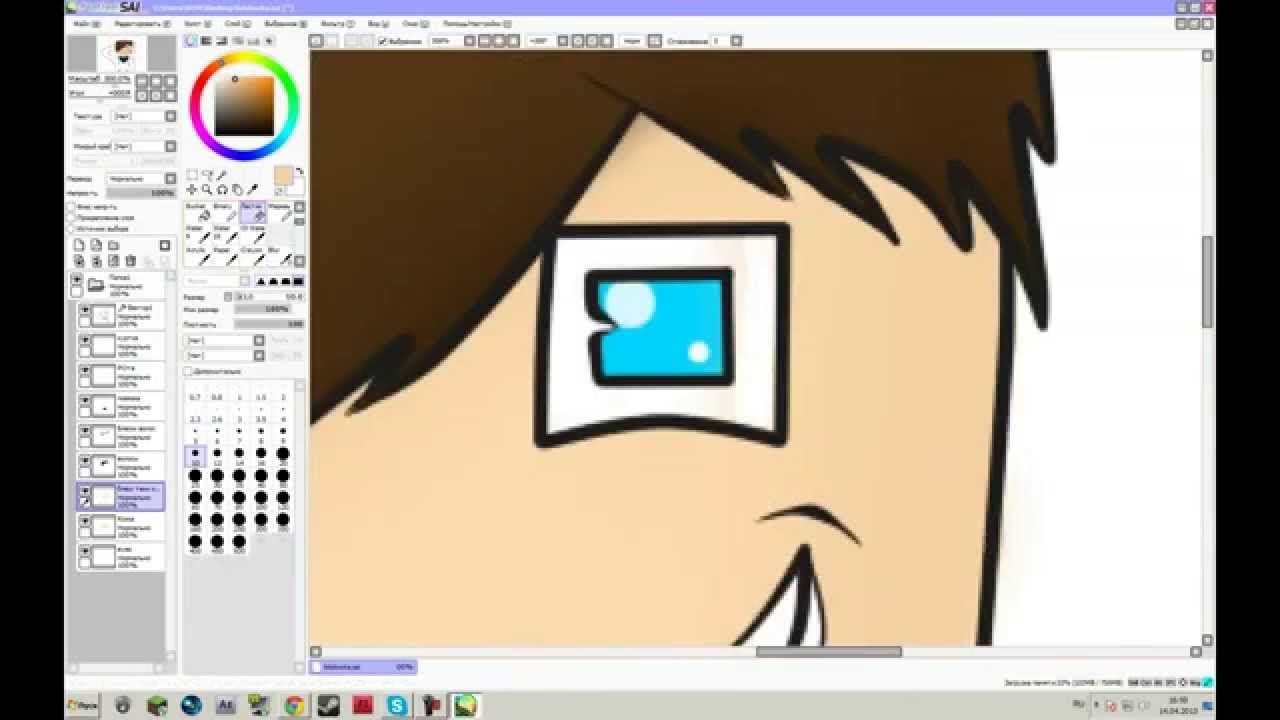Select the lasso tool
The image size is (1280, 720).
pyautogui.click(x=207, y=175)
